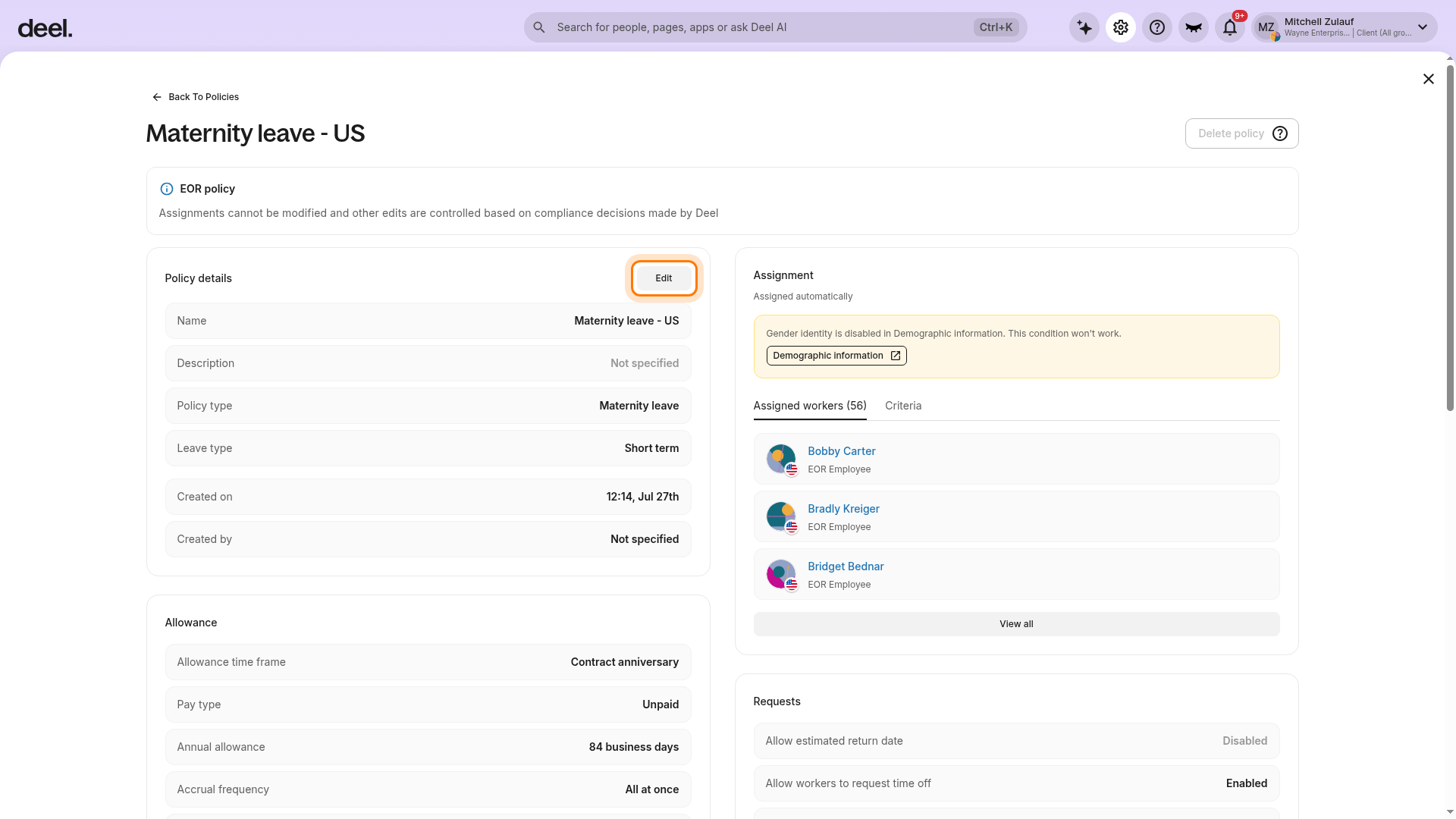The width and height of the screenshot is (1456, 819).
Task: Click Bobby Carter's avatar
Action: tap(781, 459)
